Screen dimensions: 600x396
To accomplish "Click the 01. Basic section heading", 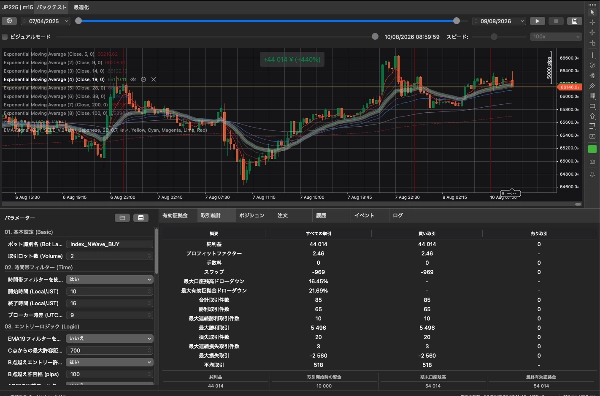I will pyautogui.click(x=29, y=232).
